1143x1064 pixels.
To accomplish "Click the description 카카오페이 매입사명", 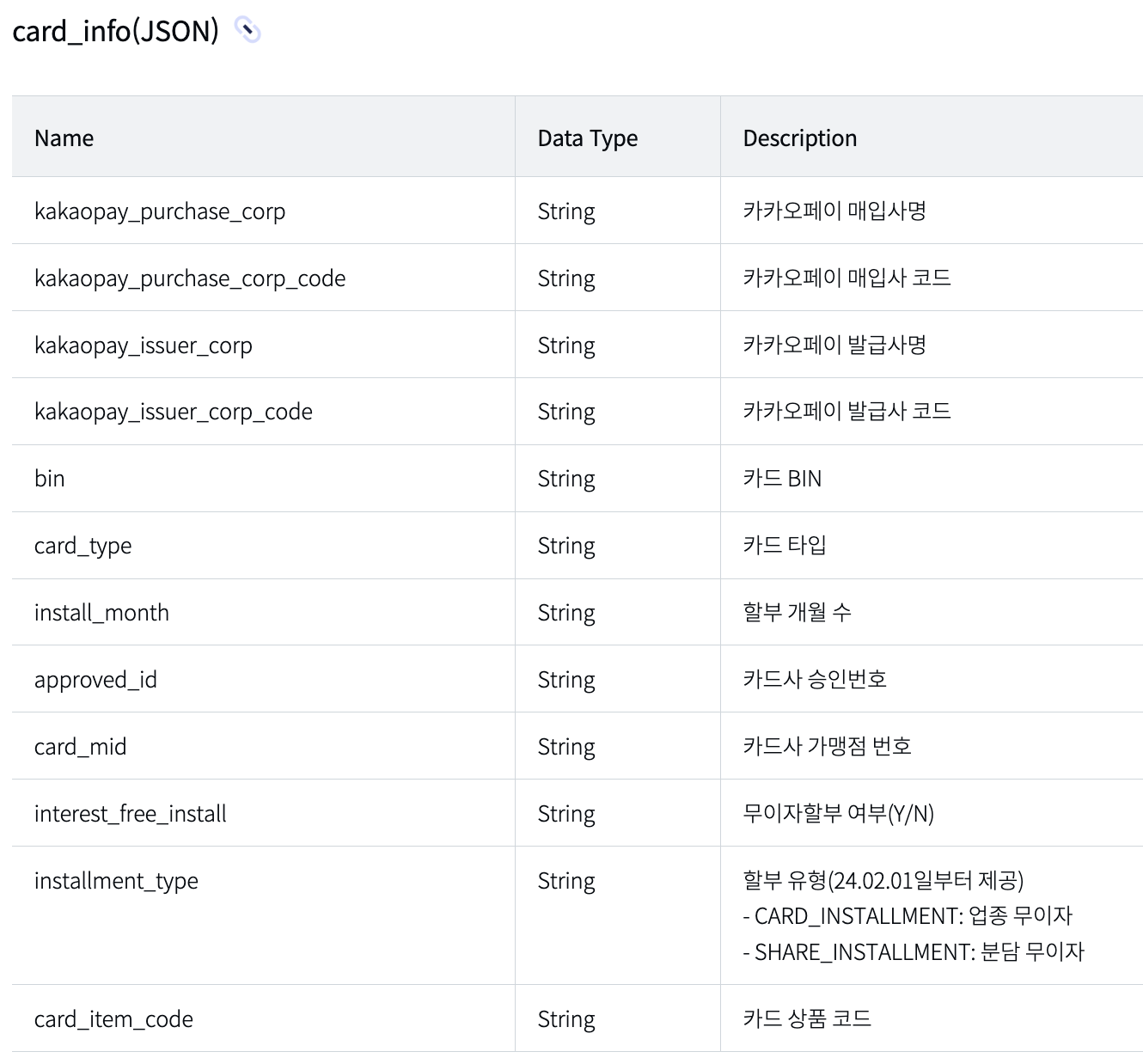I will coord(834,211).
